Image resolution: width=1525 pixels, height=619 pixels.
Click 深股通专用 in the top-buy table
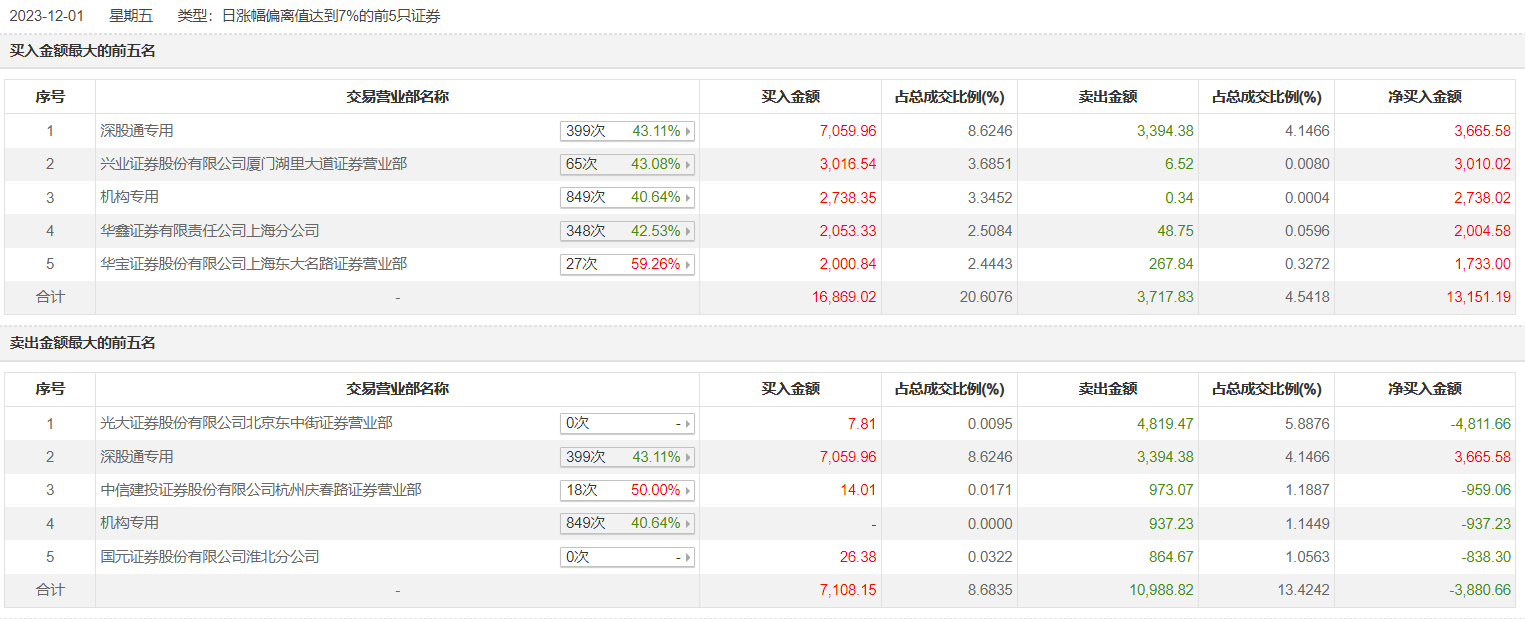(x=137, y=131)
